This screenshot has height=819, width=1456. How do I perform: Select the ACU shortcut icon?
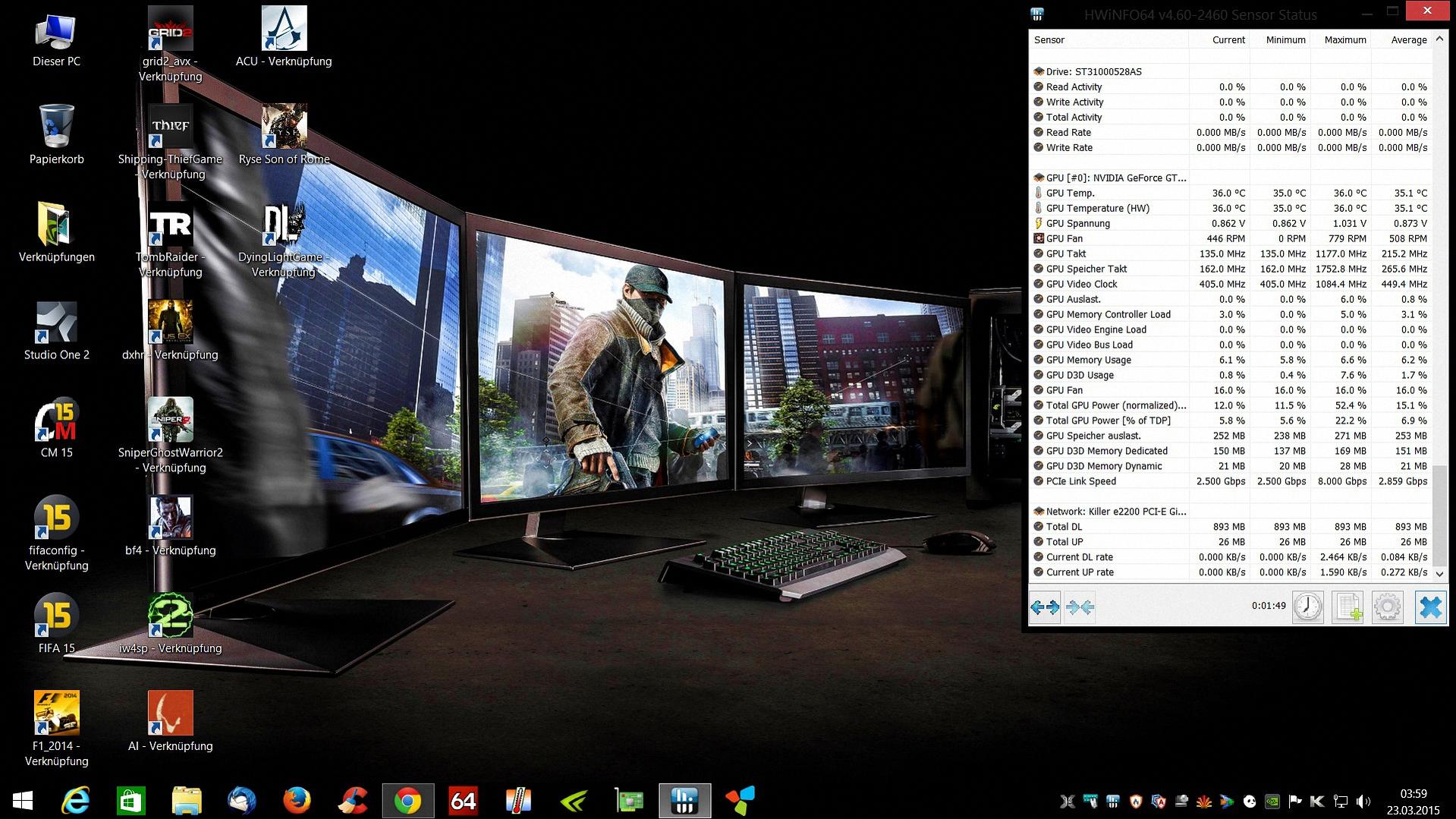(284, 29)
